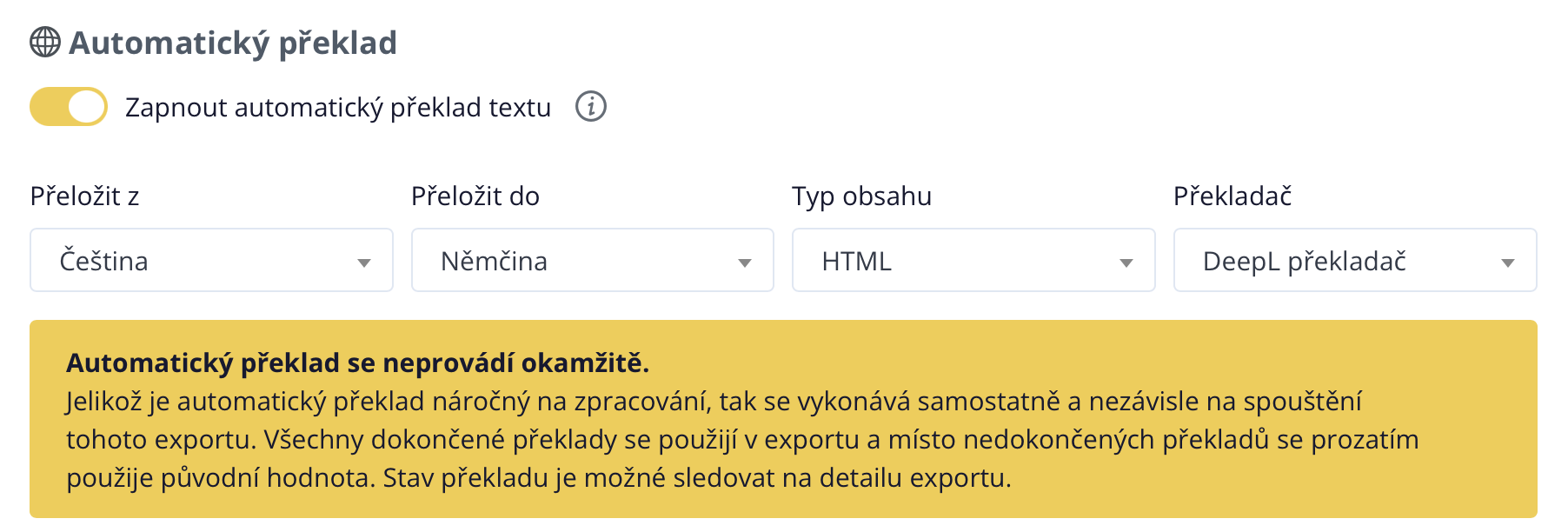The width and height of the screenshot is (1568, 532).
Task: Click the Přeložit do field label
Action: click(x=475, y=196)
